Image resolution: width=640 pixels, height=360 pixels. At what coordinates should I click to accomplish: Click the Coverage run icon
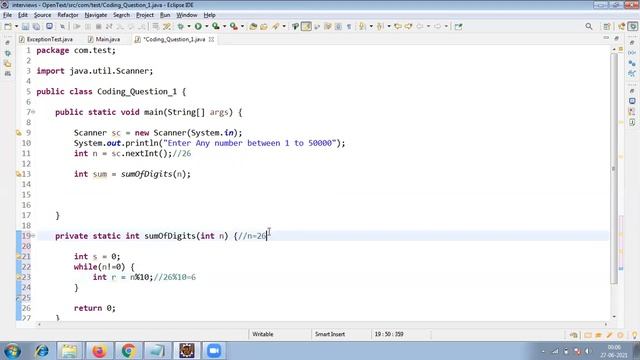216,27
